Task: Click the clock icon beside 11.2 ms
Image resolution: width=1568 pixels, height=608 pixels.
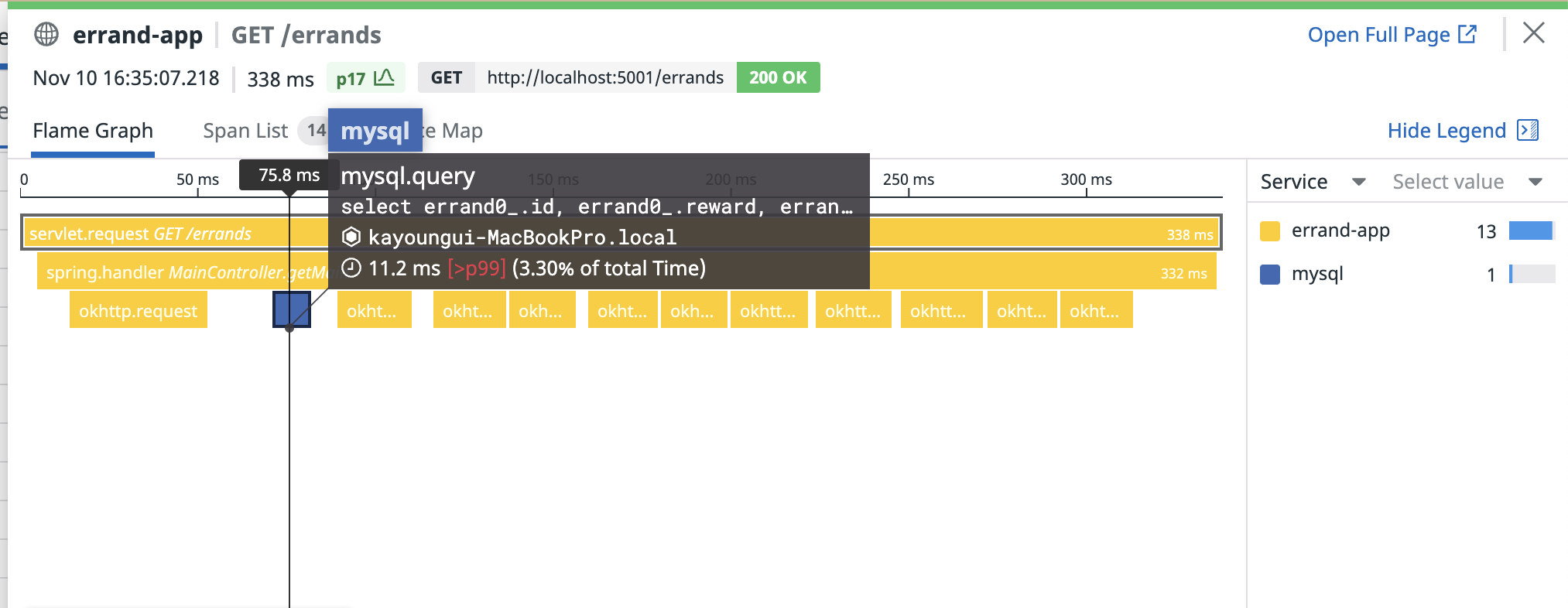Action: point(351,268)
